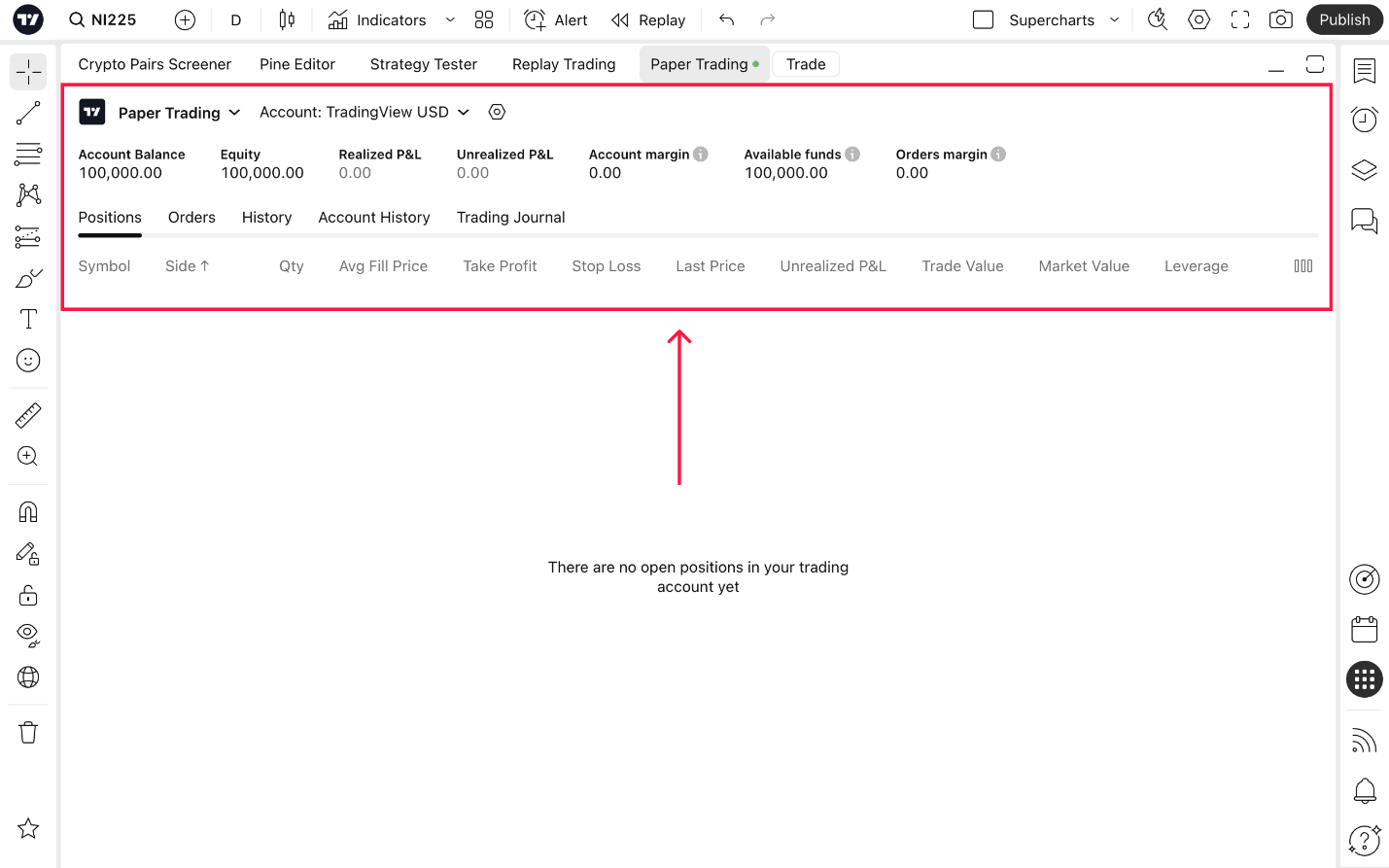Click the Trade button

point(806,64)
